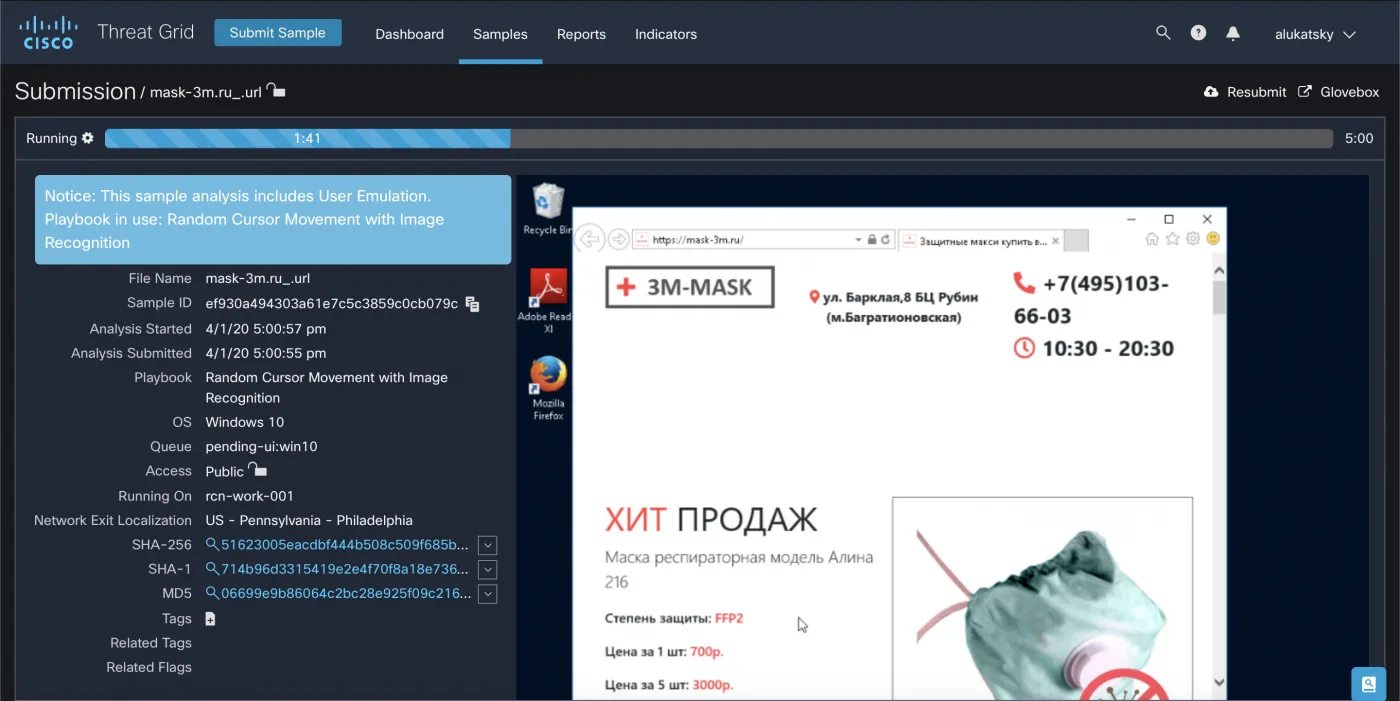Click the browser favorites star icon

click(1172, 239)
